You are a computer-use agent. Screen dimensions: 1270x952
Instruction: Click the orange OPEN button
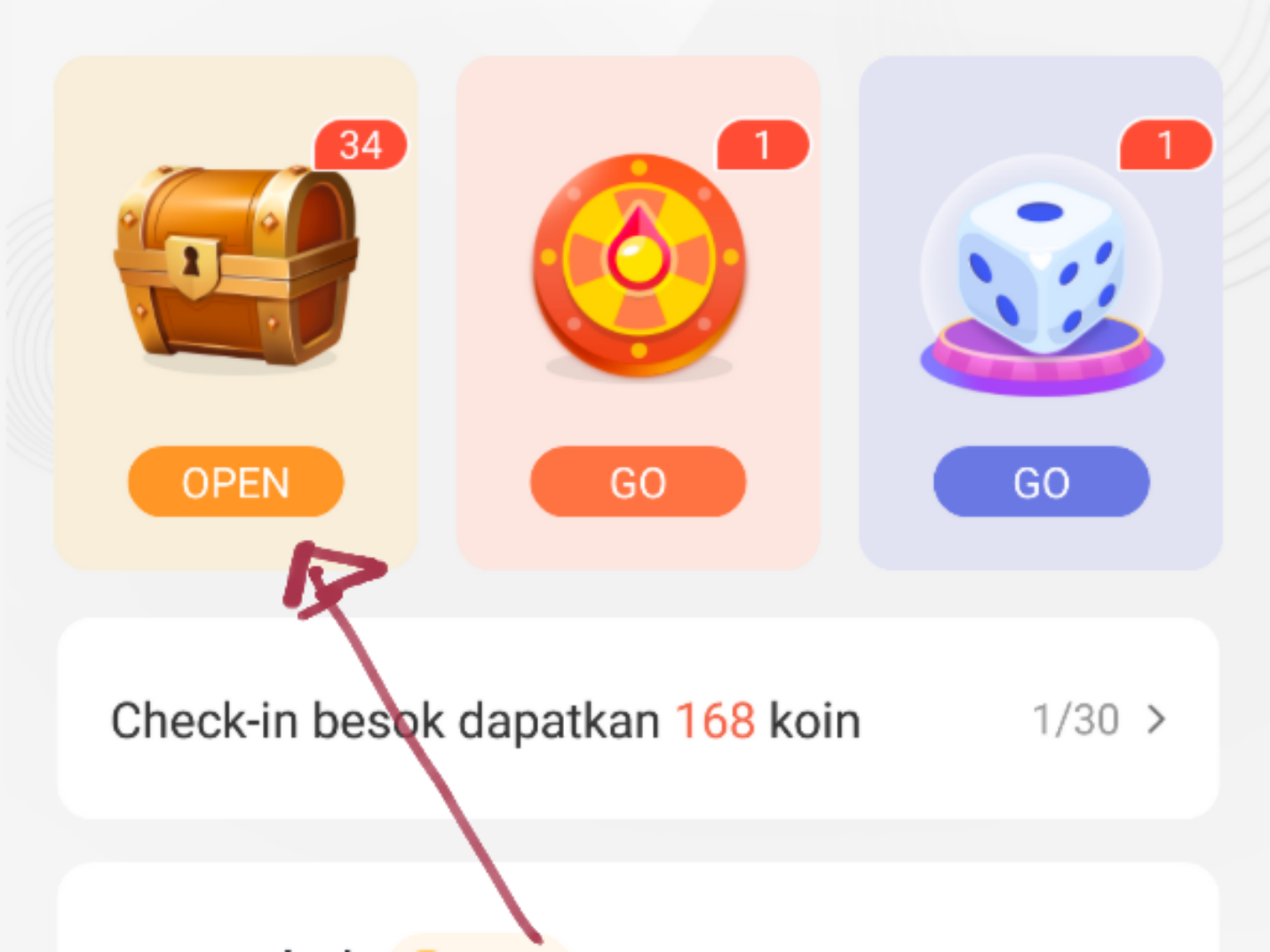235,482
